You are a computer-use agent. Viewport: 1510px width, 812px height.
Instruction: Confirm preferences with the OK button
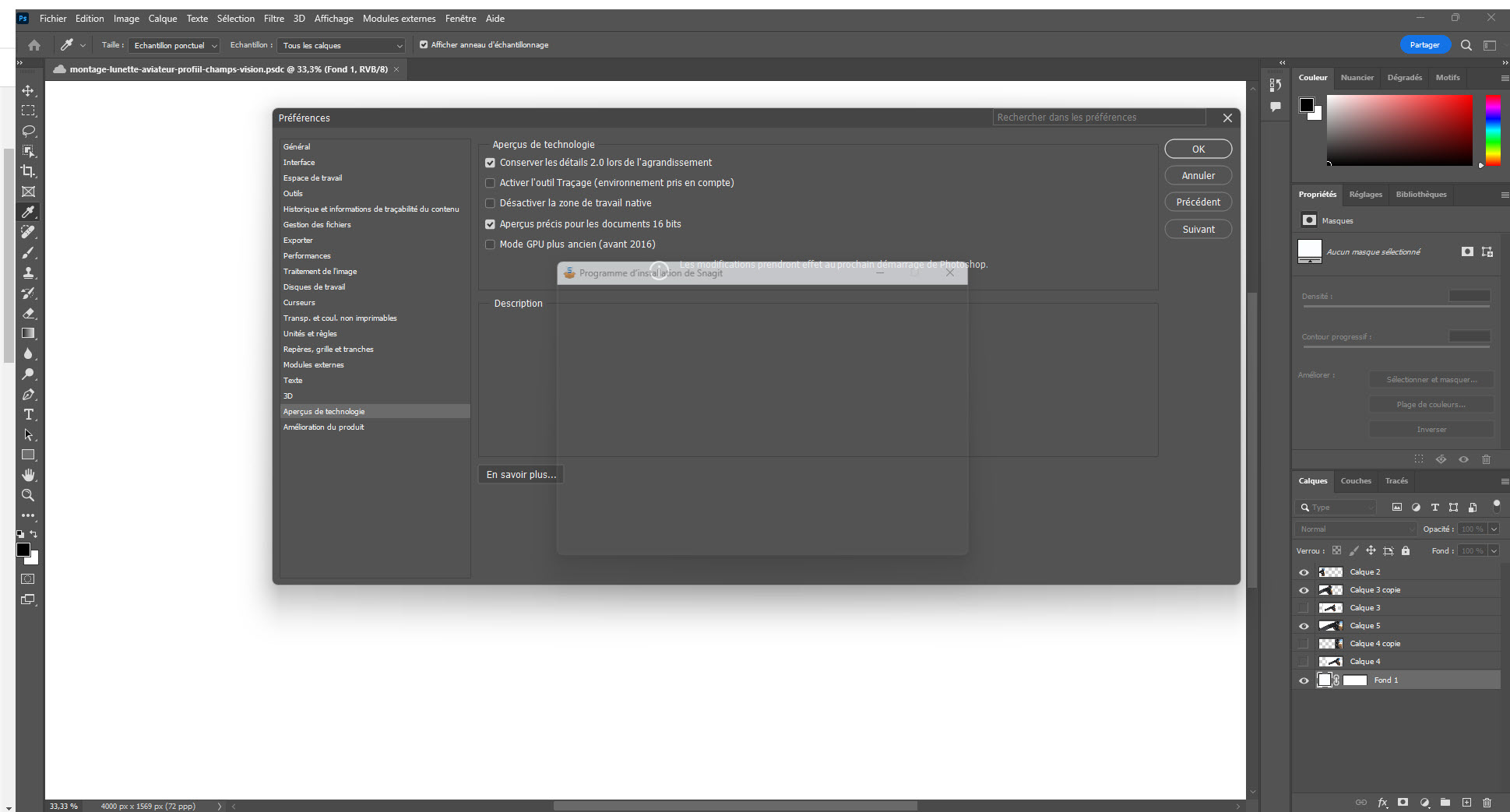pos(1198,149)
